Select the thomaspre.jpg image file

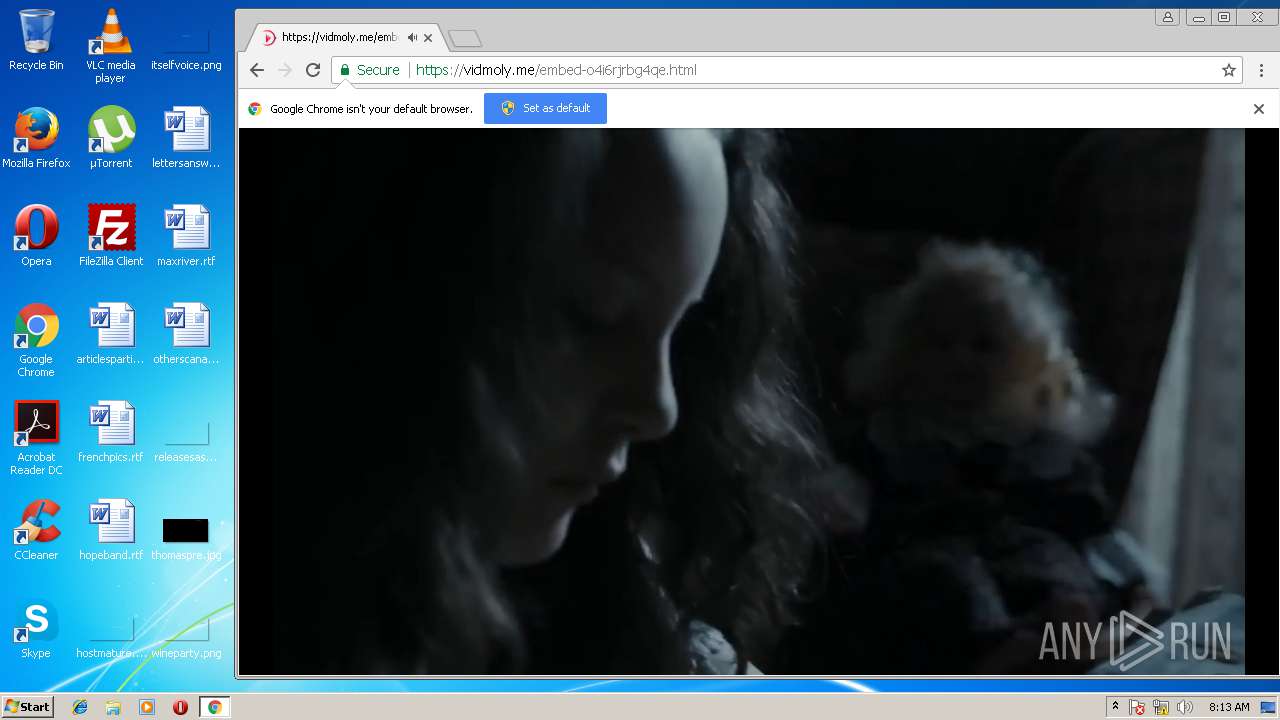point(186,538)
